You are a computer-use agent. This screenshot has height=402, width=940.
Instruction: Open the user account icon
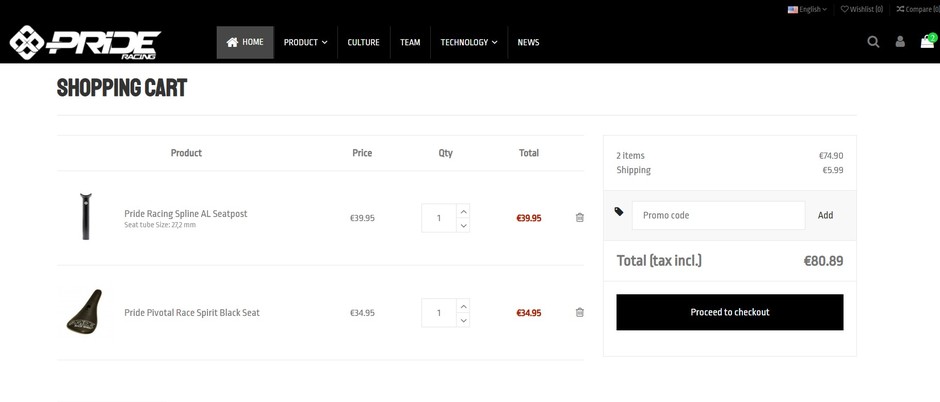(x=900, y=42)
